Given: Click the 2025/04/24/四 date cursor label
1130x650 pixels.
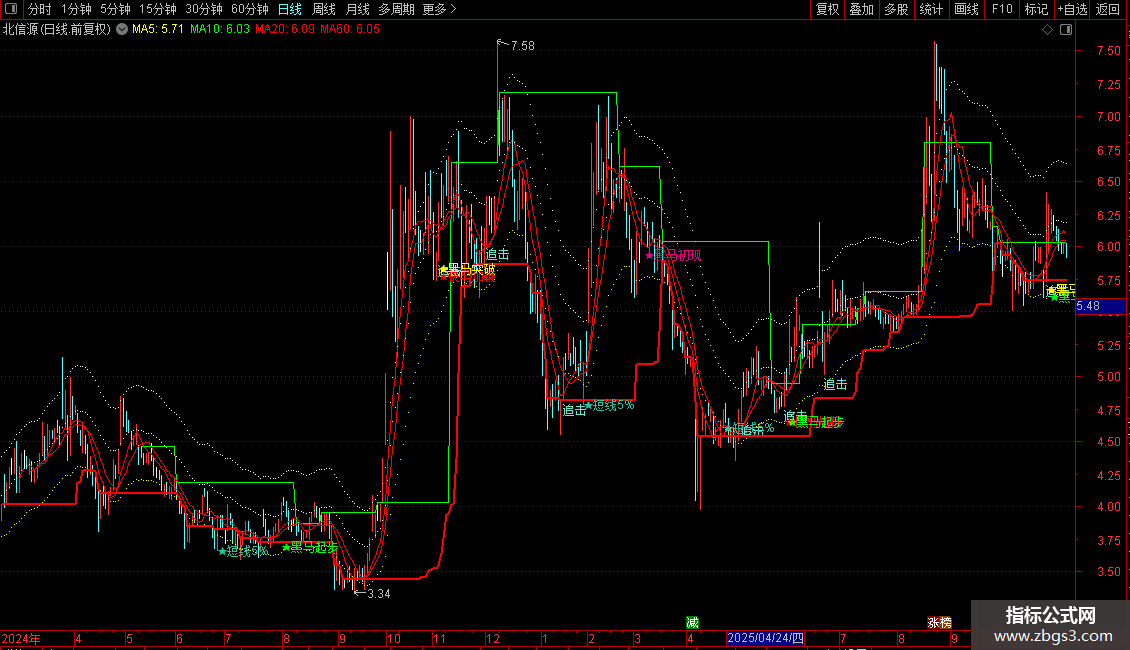Looking at the screenshot, I should coord(765,638).
